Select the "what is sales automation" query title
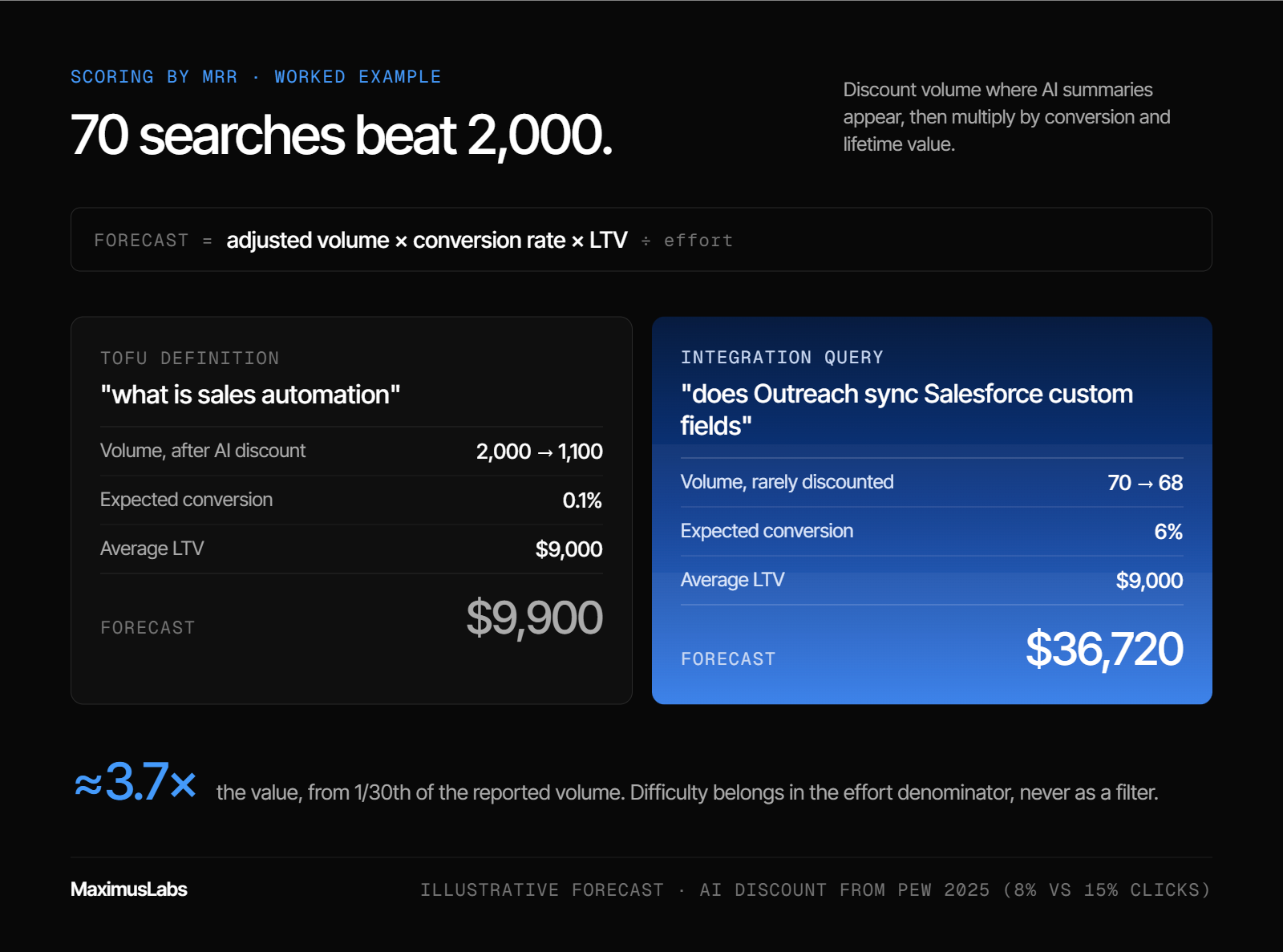This screenshot has height=952, width=1283. (x=250, y=395)
